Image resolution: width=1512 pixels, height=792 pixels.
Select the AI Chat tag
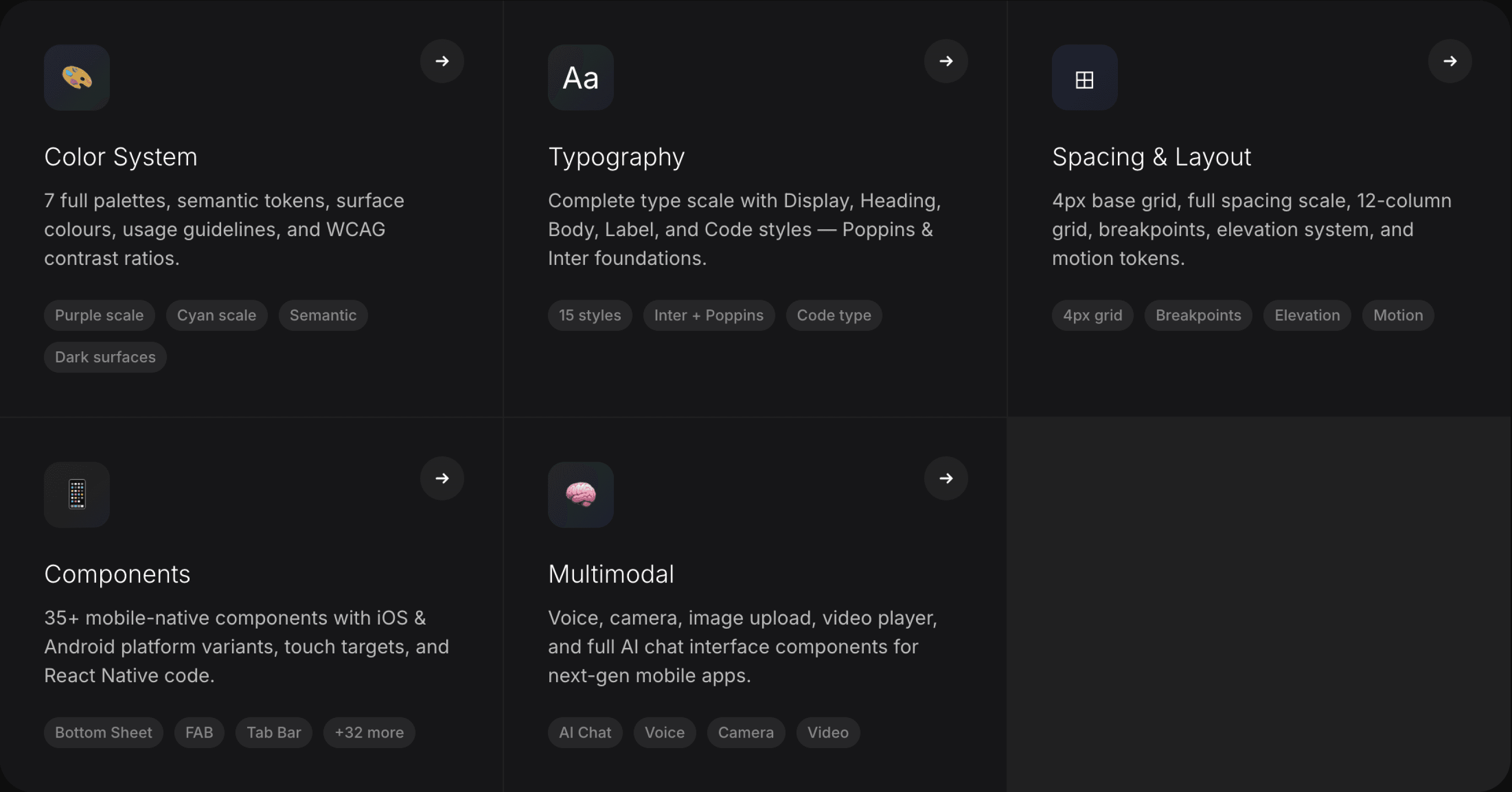[x=585, y=732]
